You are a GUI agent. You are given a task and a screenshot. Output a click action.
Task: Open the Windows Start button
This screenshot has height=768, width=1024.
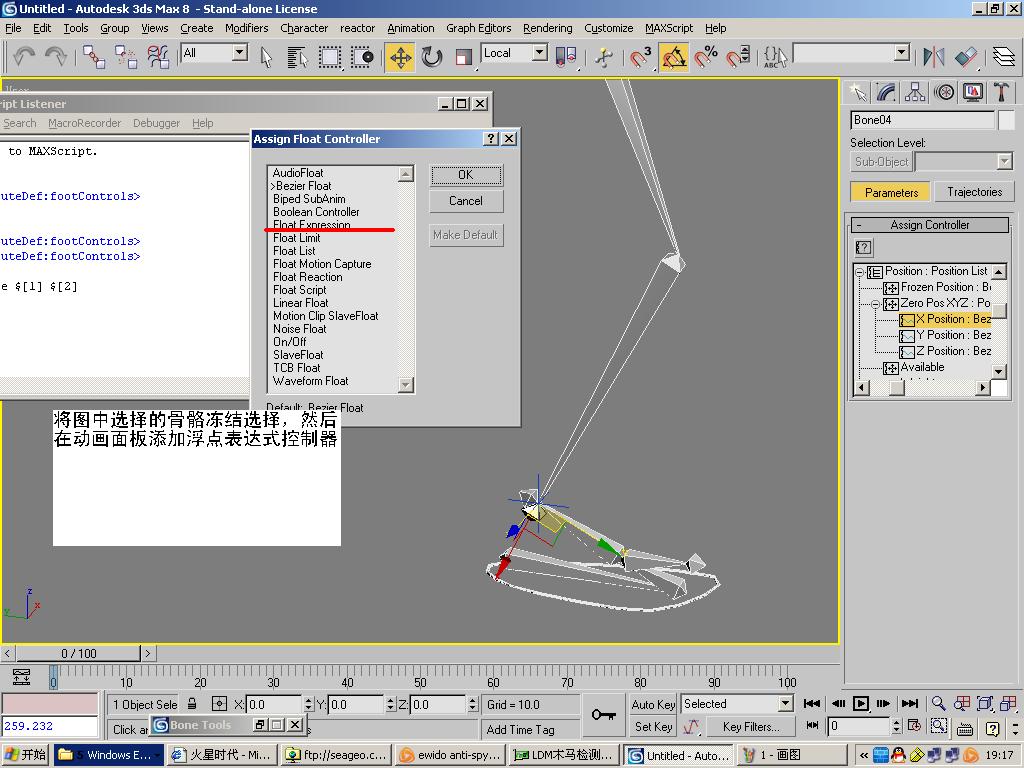point(25,755)
